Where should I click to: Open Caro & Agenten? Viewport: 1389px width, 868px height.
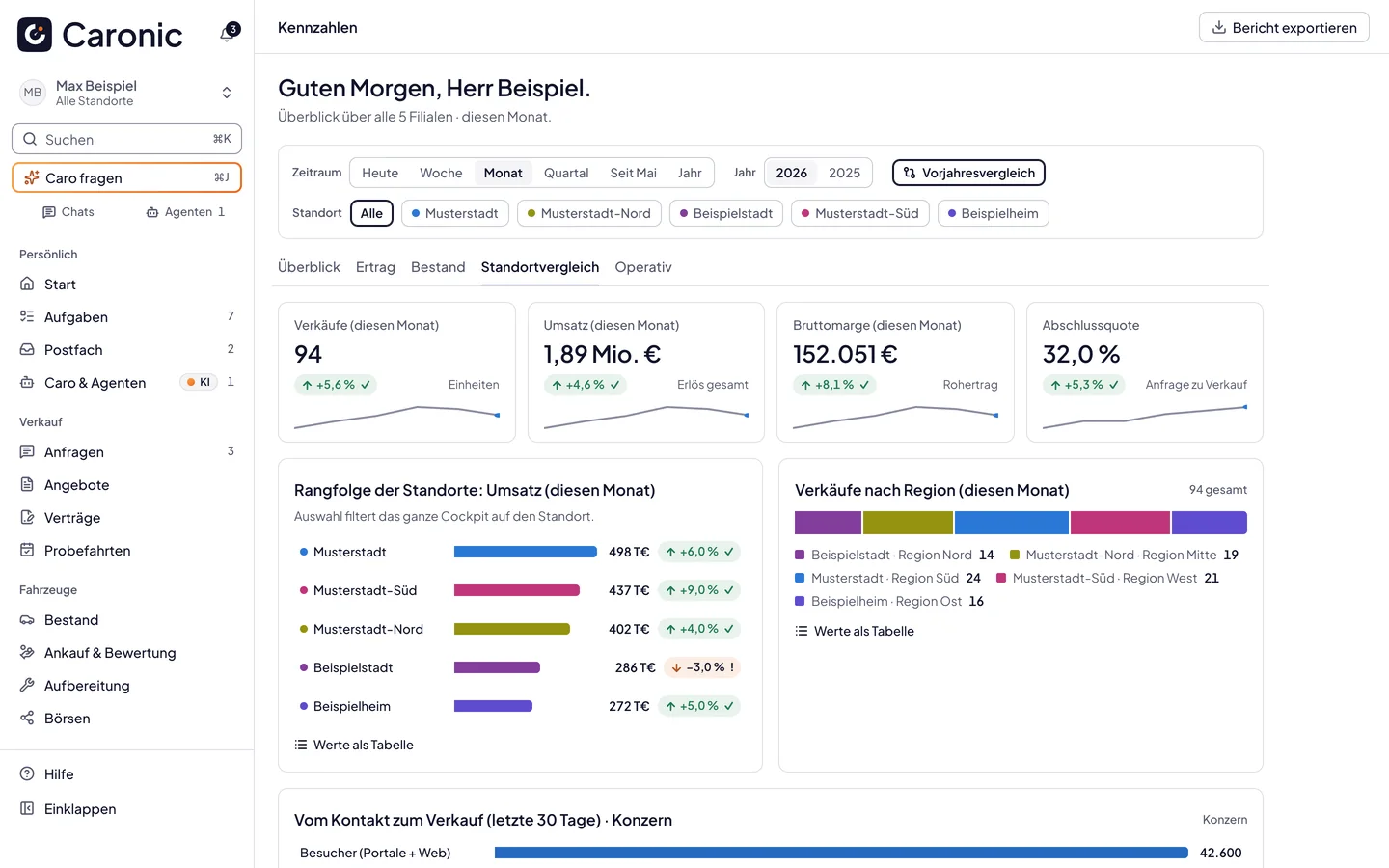126,383
